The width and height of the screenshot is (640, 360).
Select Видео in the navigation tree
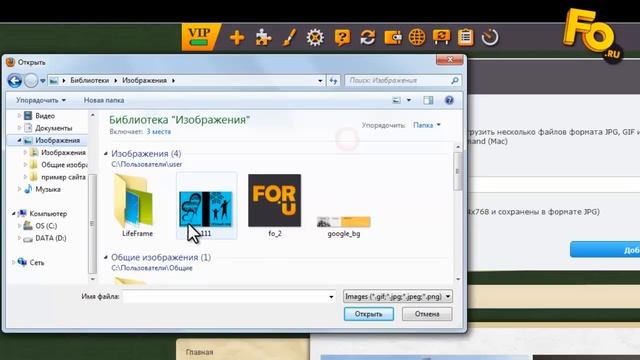[x=45, y=116]
